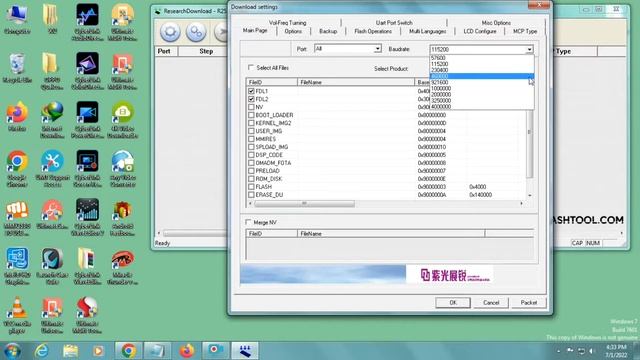Uncheck the FDL2 file checkbox
The height and width of the screenshot is (360, 640).
click(251, 99)
